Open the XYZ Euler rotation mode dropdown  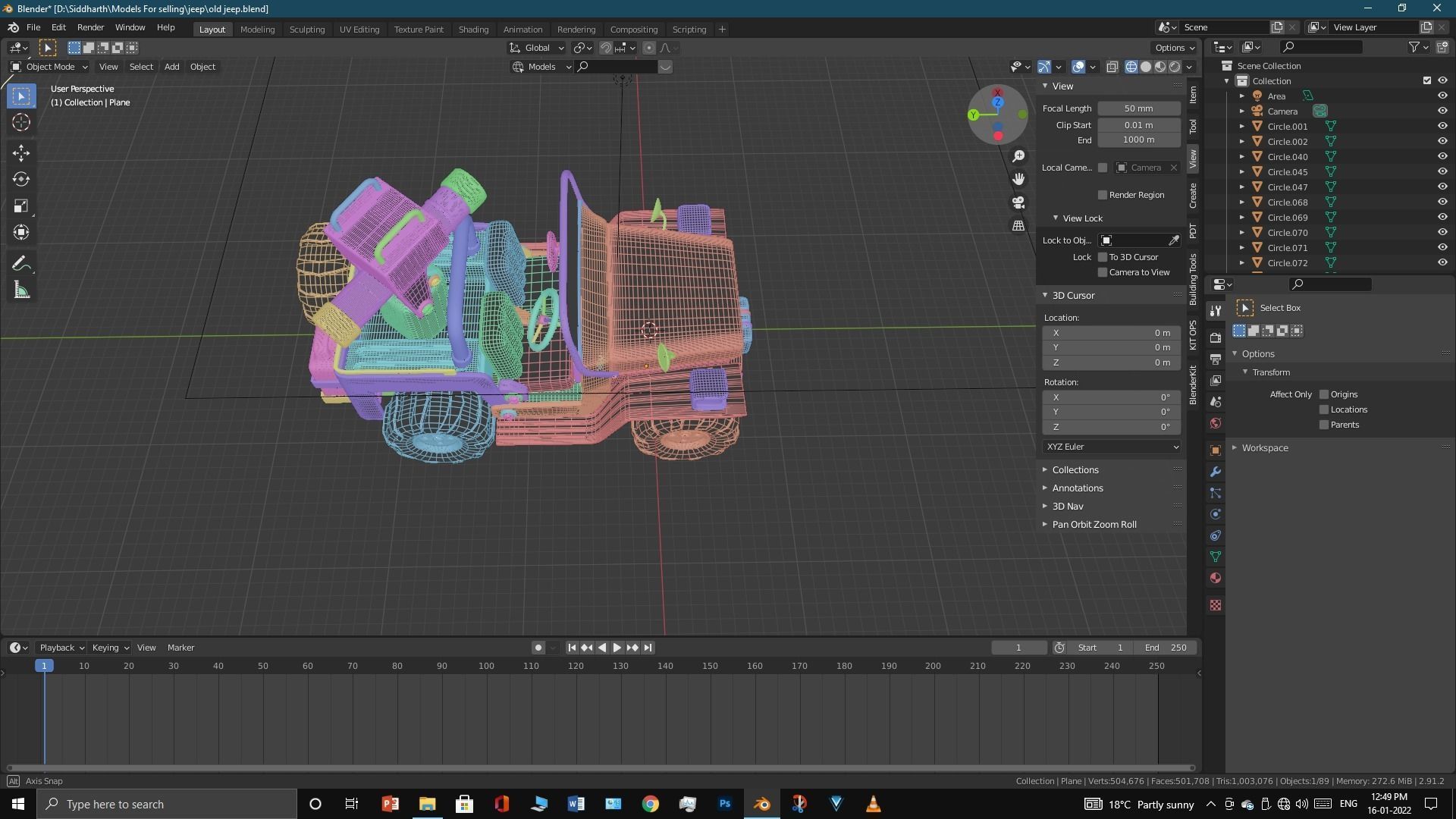coord(1112,447)
